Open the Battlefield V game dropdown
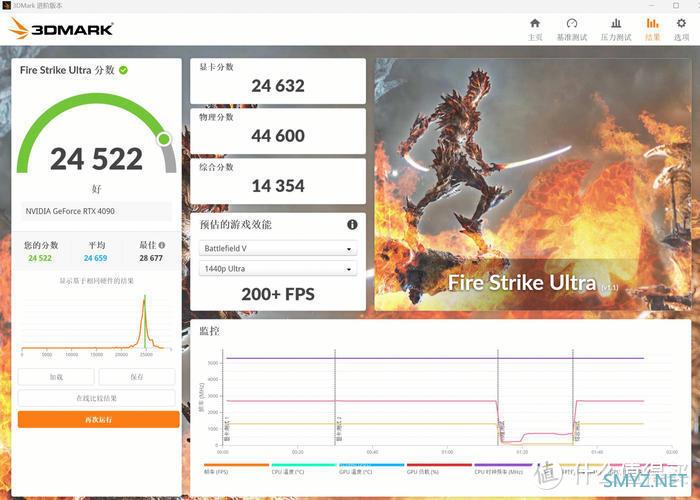The image size is (700, 500). click(278, 248)
